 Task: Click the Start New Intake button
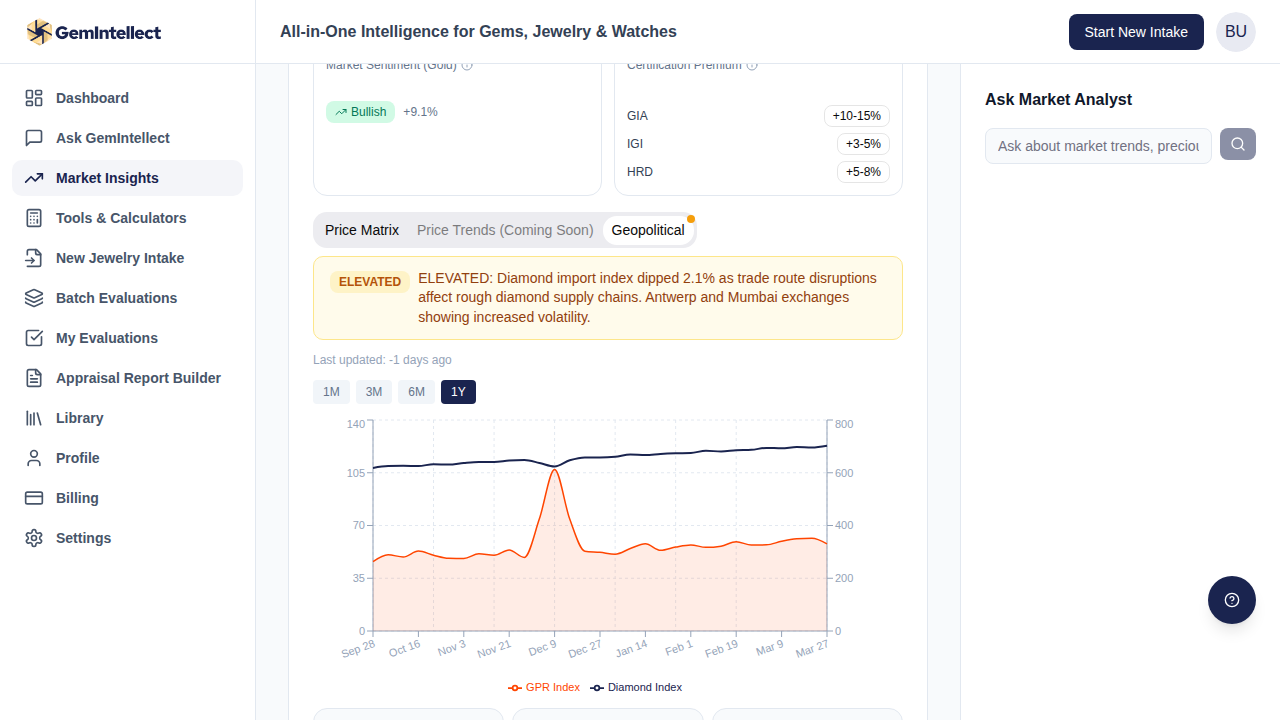click(1136, 32)
